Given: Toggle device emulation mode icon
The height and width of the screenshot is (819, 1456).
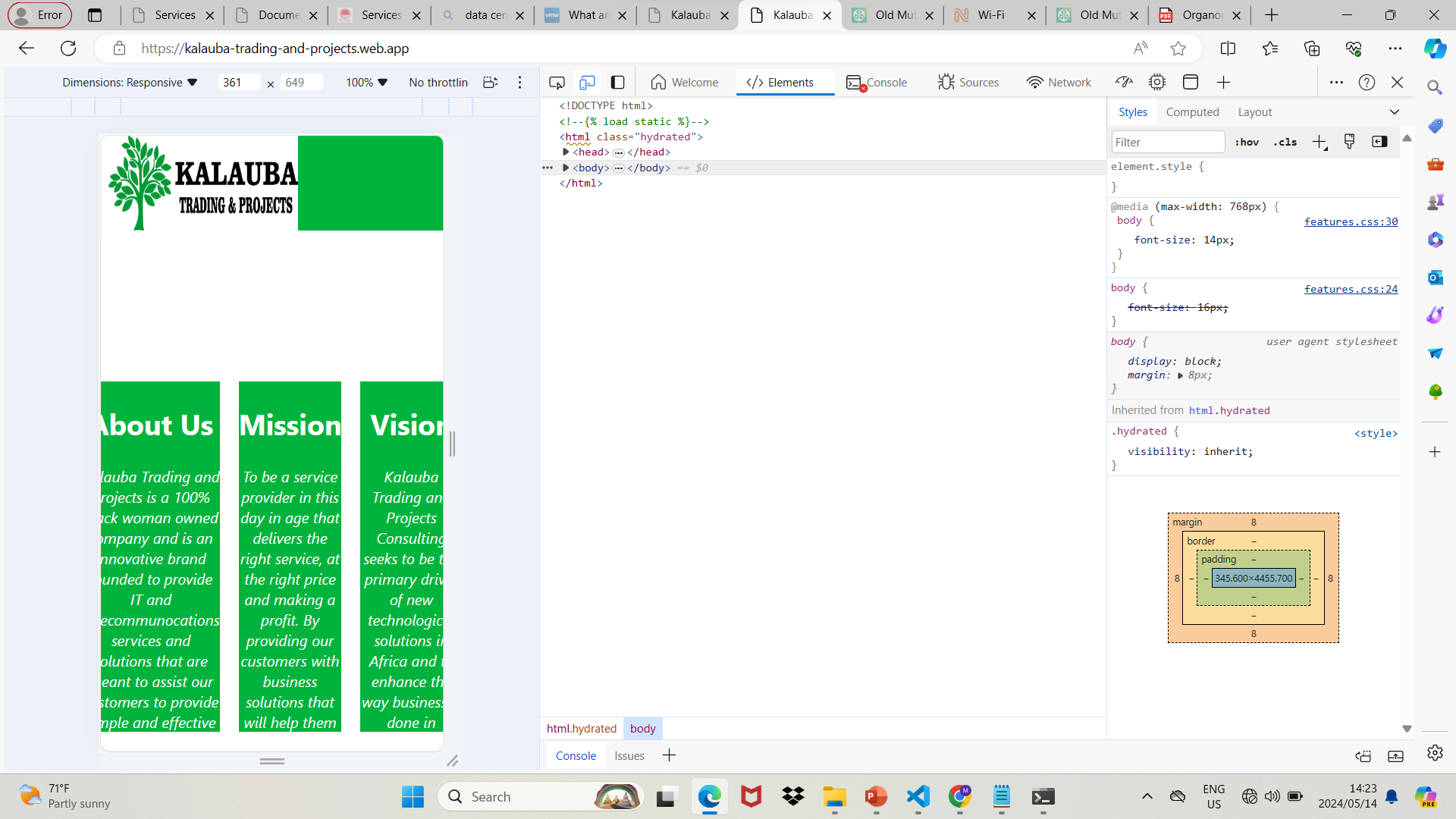Looking at the screenshot, I should (587, 82).
